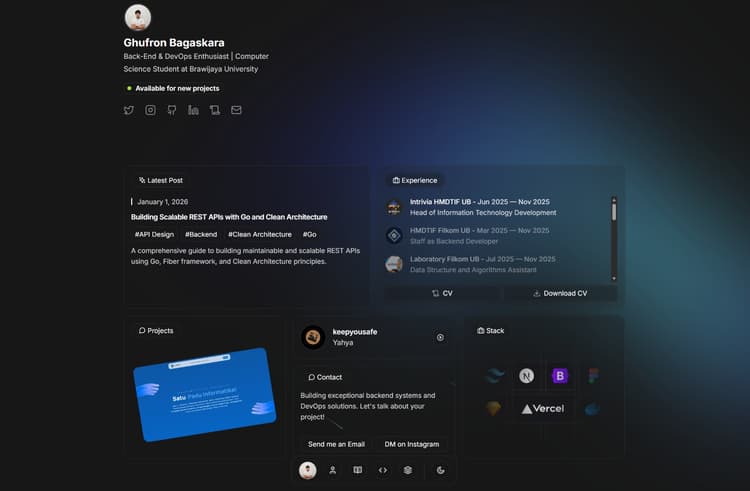This screenshot has height=491, width=750.
Task: Click the Laboratory Filkom UB logo
Action: (x=394, y=264)
